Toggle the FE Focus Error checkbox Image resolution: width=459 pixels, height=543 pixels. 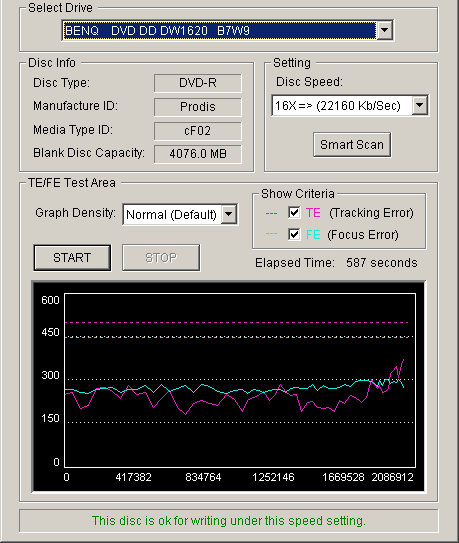(x=294, y=234)
